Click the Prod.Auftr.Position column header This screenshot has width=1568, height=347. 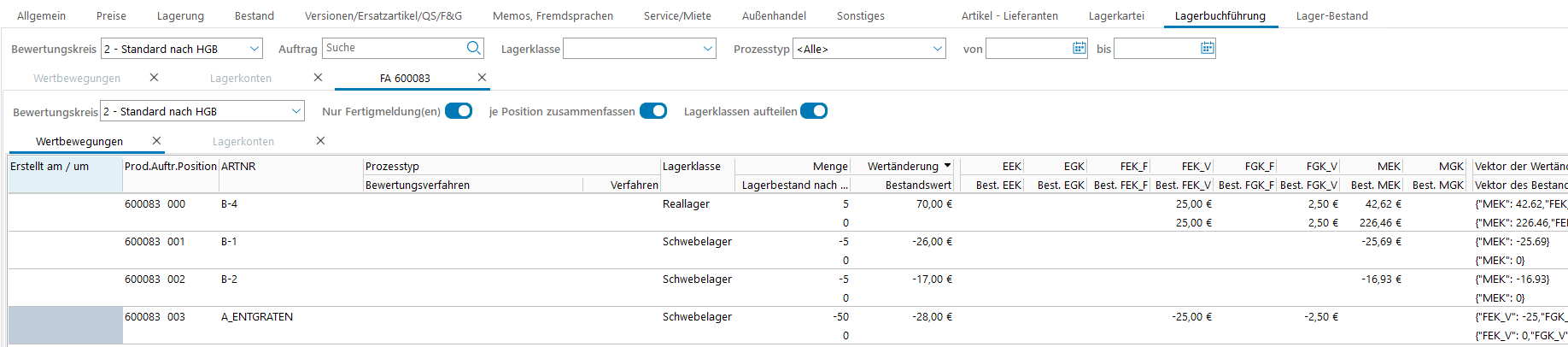click(170, 167)
